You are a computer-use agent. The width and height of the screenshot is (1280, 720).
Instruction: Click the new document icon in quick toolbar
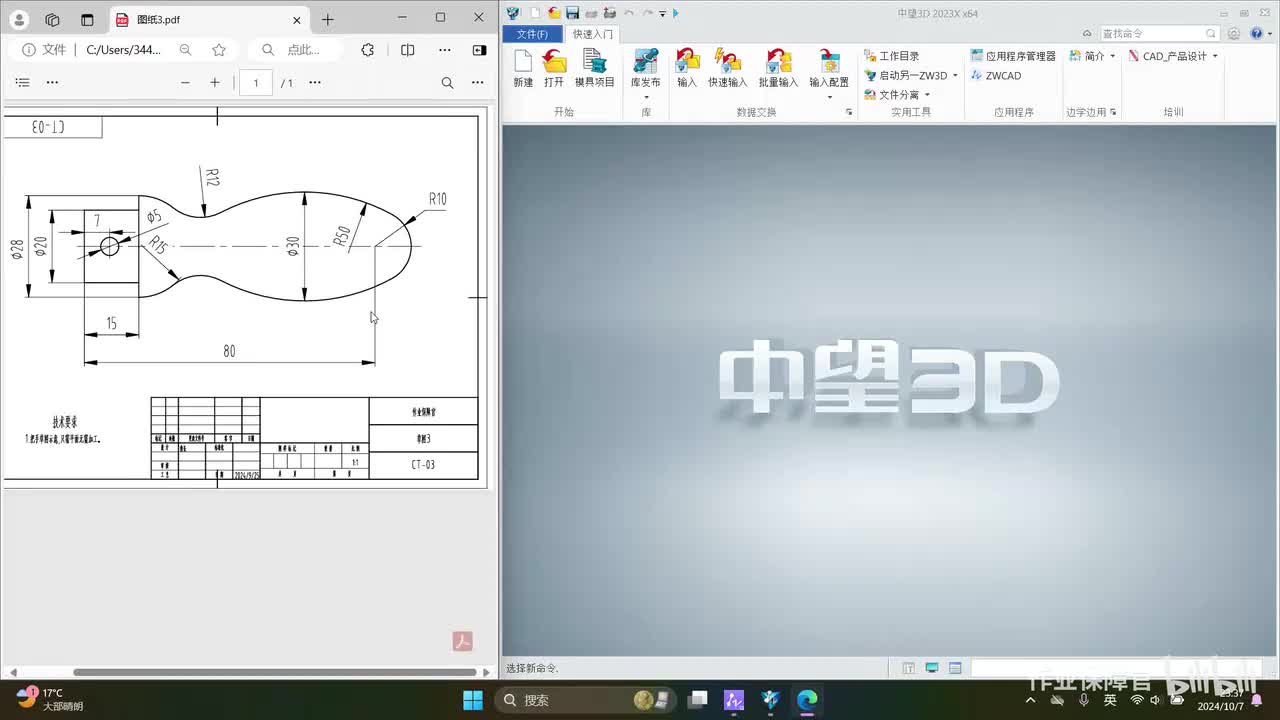535,13
